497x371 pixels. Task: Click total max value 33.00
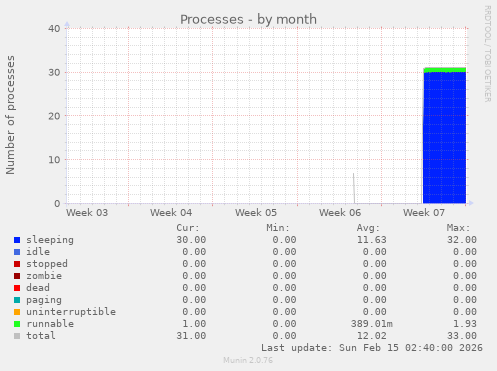pyautogui.click(x=462, y=336)
